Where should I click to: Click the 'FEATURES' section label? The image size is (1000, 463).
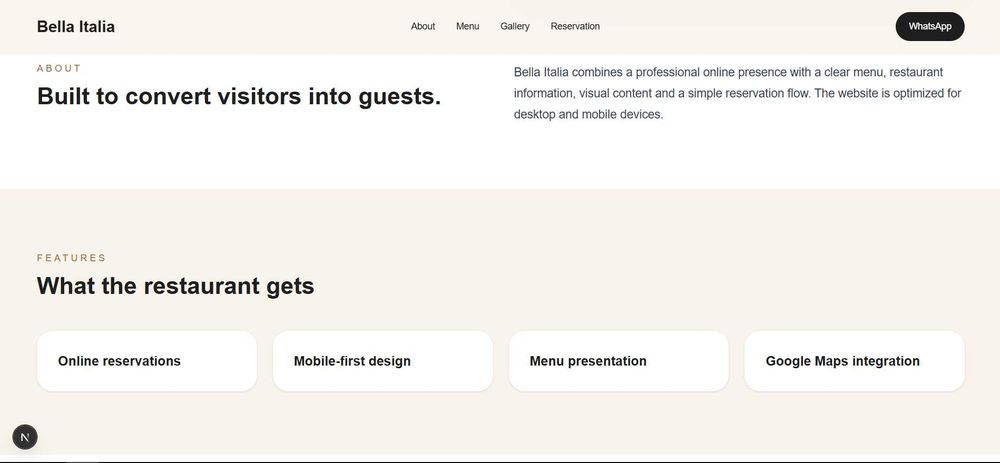pyautogui.click(x=71, y=258)
